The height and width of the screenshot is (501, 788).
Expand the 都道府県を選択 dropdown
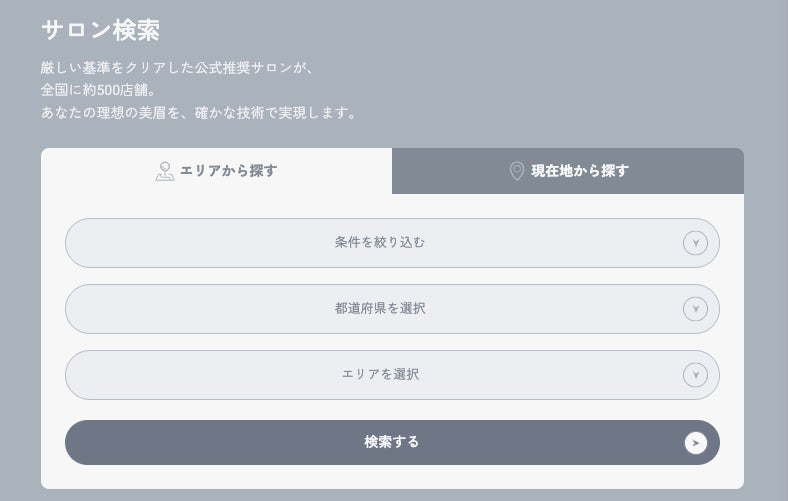point(380,309)
